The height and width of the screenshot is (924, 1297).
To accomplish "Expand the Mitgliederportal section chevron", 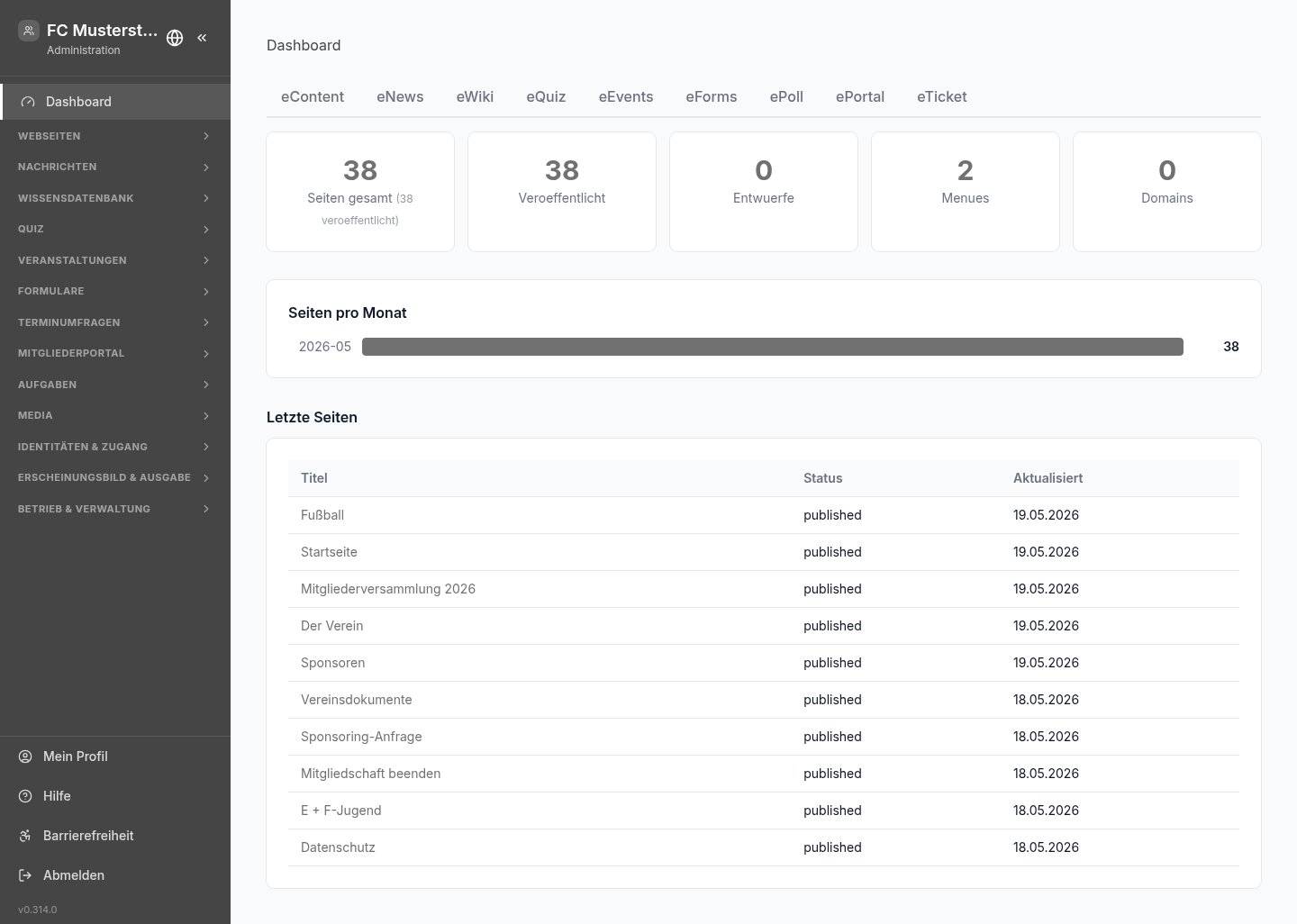I will coord(206,354).
